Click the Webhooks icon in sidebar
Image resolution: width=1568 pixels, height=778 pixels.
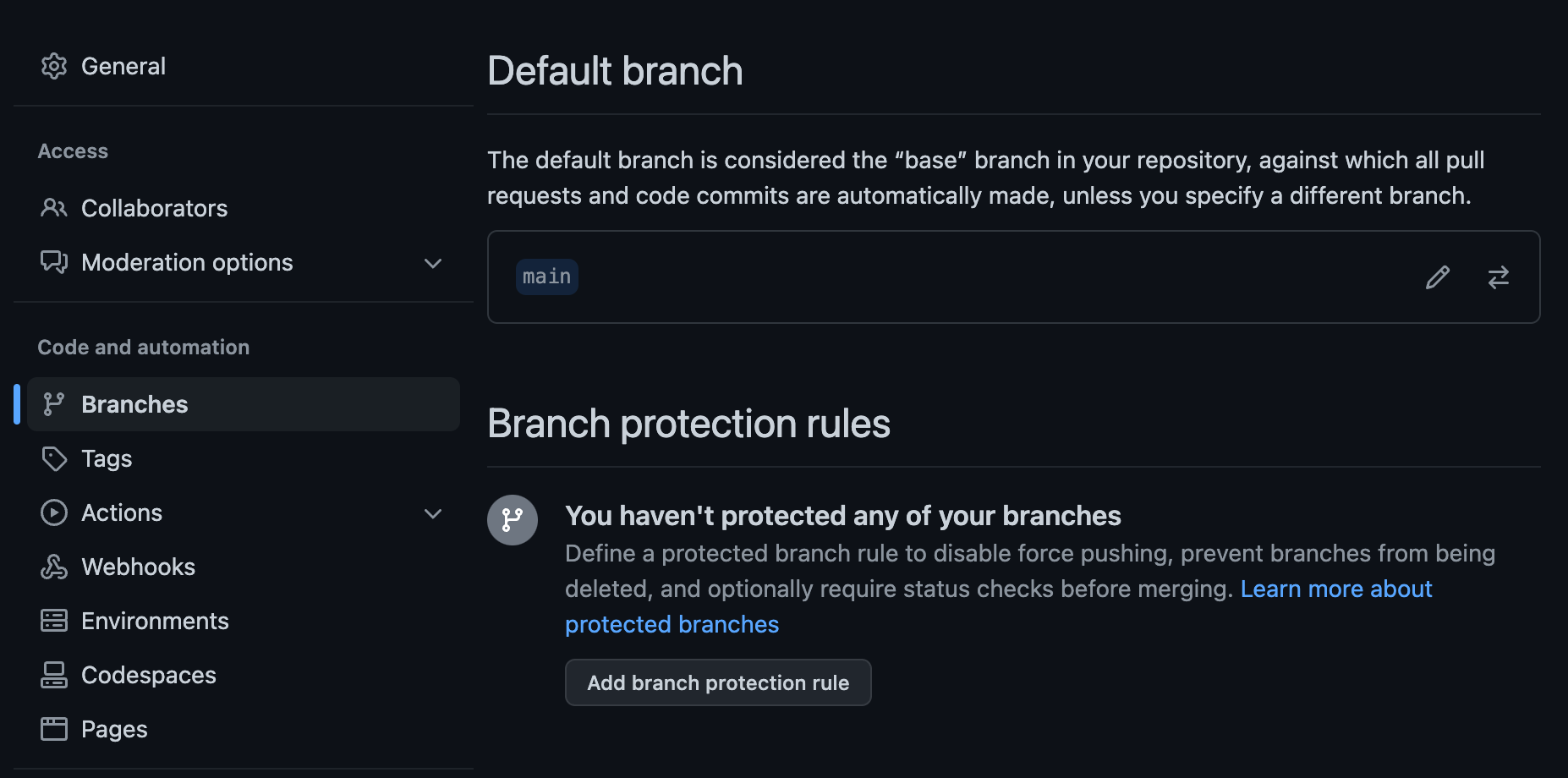tap(54, 567)
